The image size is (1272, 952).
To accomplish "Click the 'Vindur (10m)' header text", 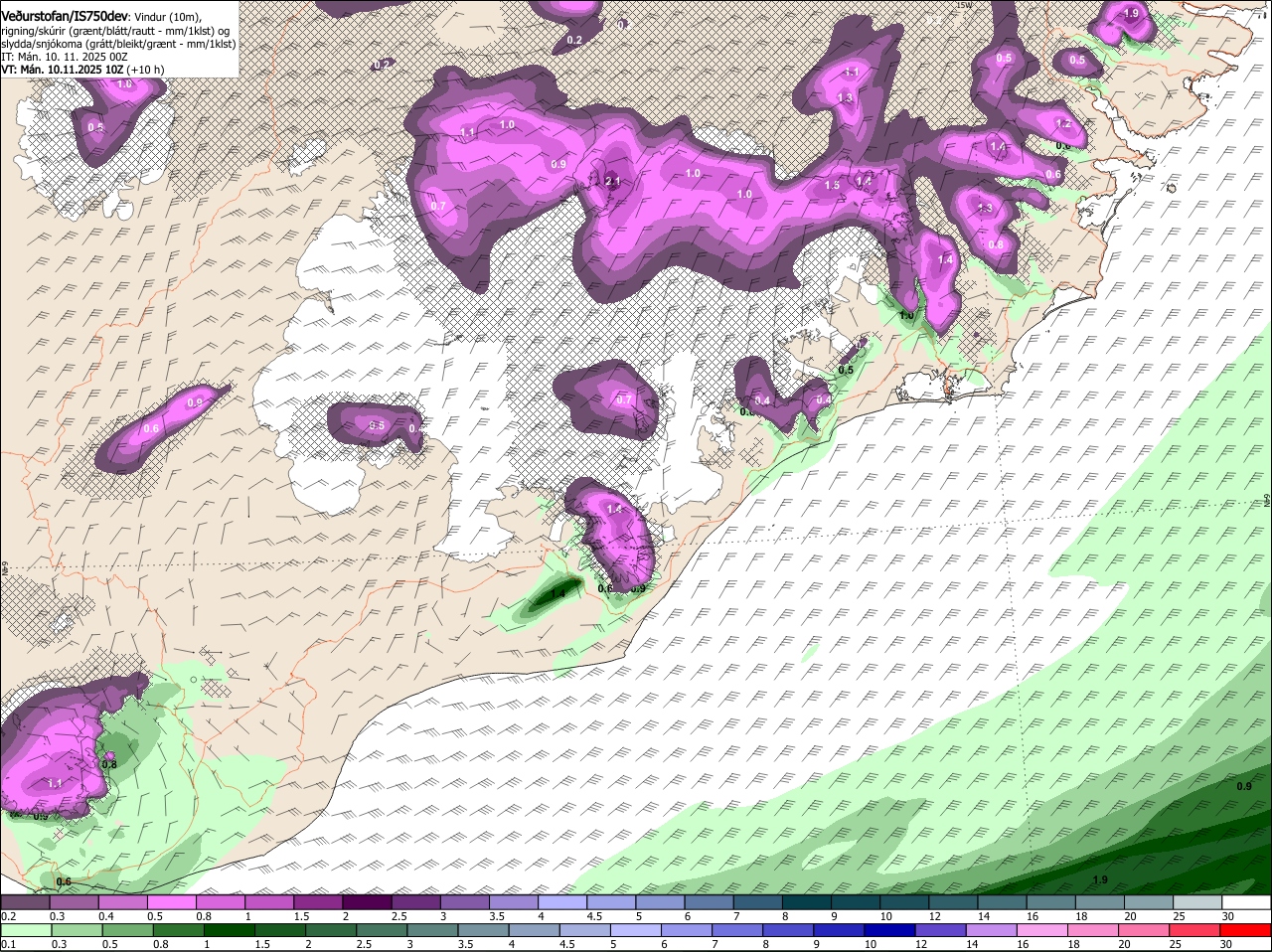I will point(167,17).
